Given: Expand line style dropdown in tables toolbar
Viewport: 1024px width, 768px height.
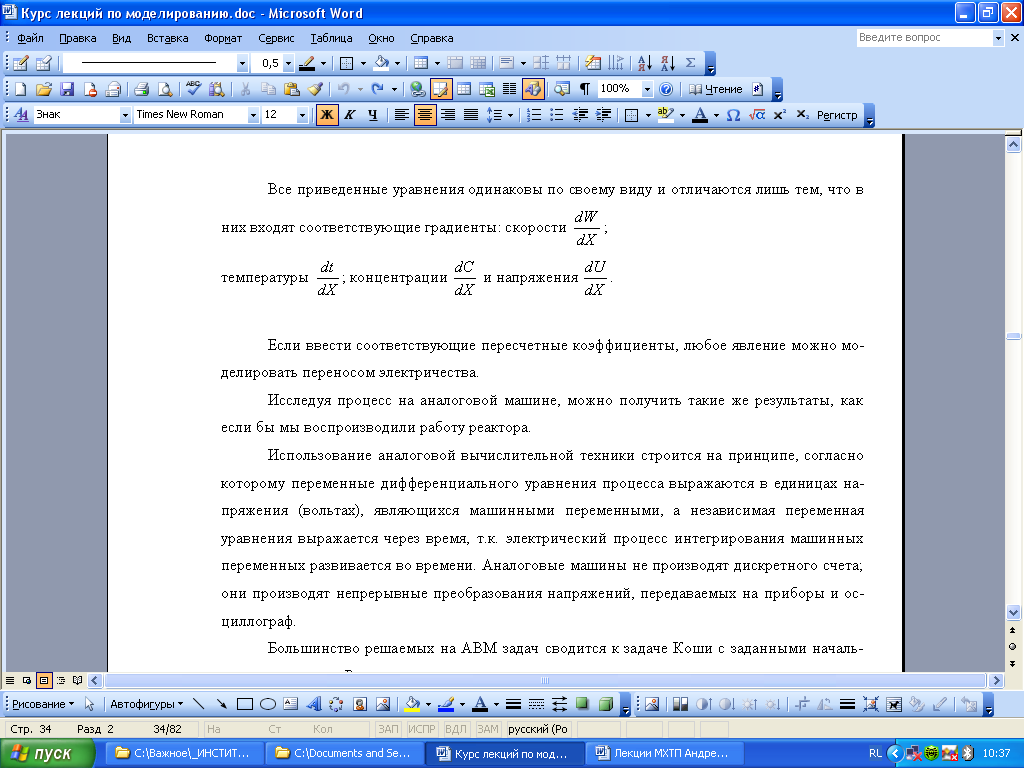Looking at the screenshot, I should click(242, 63).
